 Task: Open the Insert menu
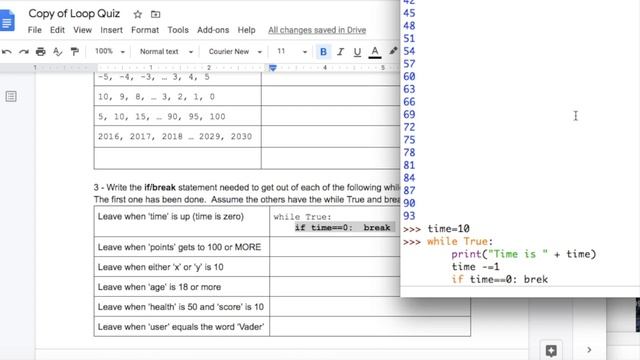click(x=111, y=30)
